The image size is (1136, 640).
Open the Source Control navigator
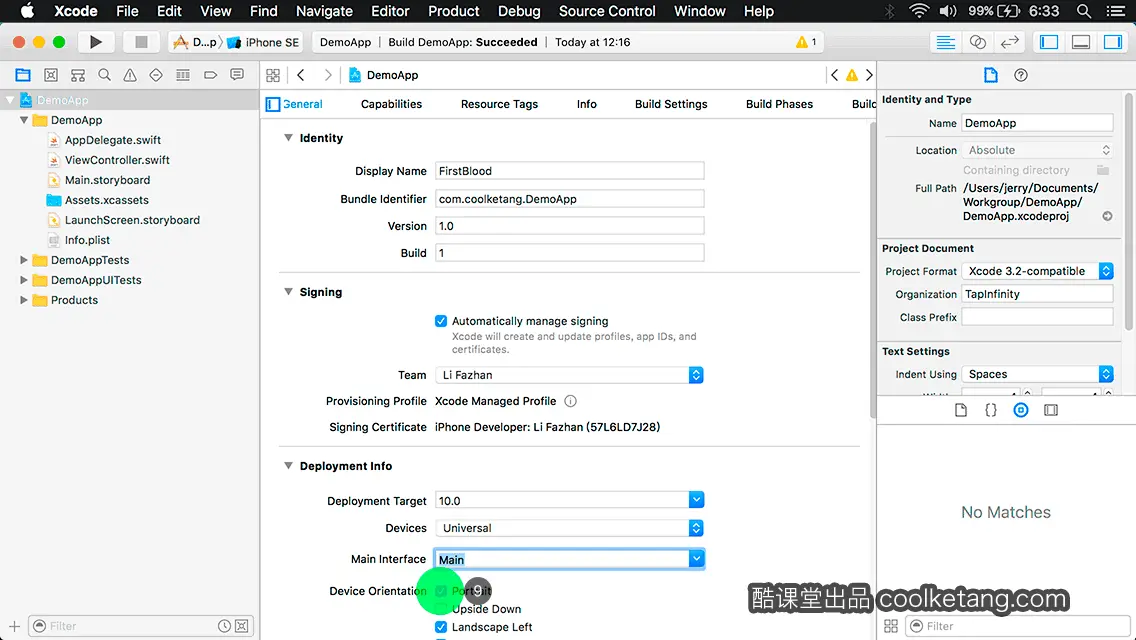coord(51,75)
